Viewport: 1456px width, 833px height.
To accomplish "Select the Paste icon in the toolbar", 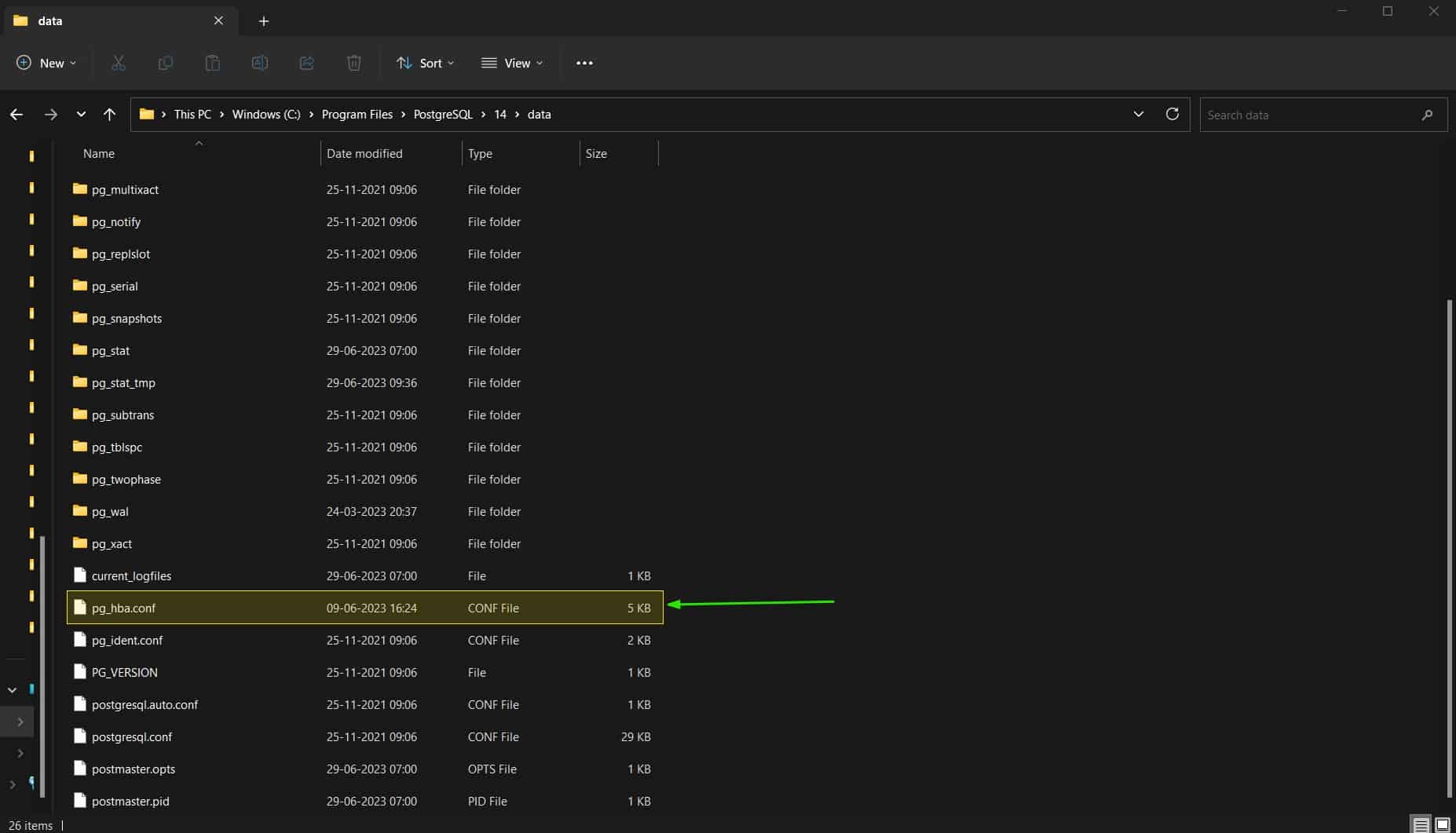I will [213, 63].
